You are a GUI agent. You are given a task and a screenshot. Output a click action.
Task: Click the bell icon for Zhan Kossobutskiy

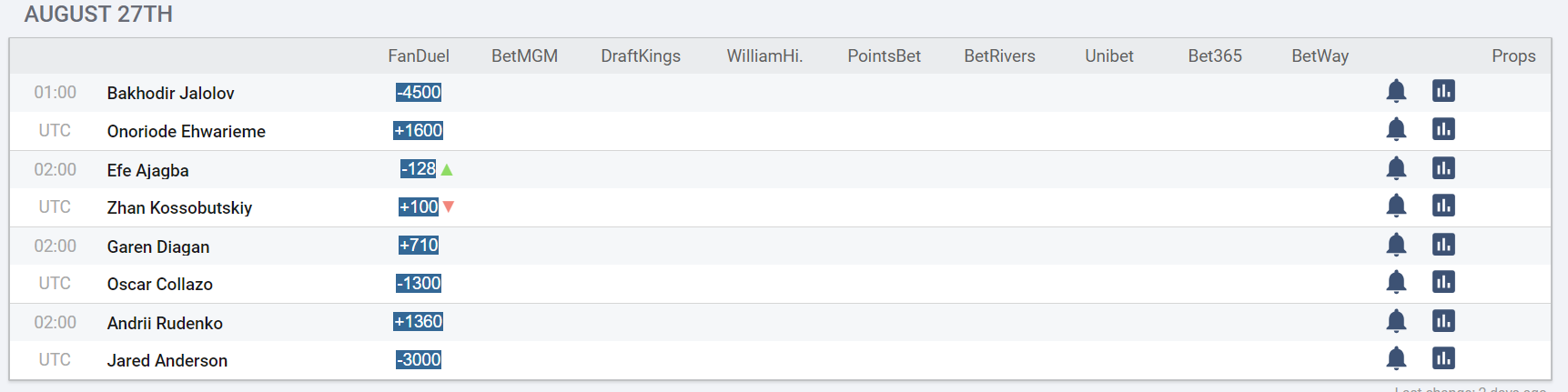click(1396, 206)
